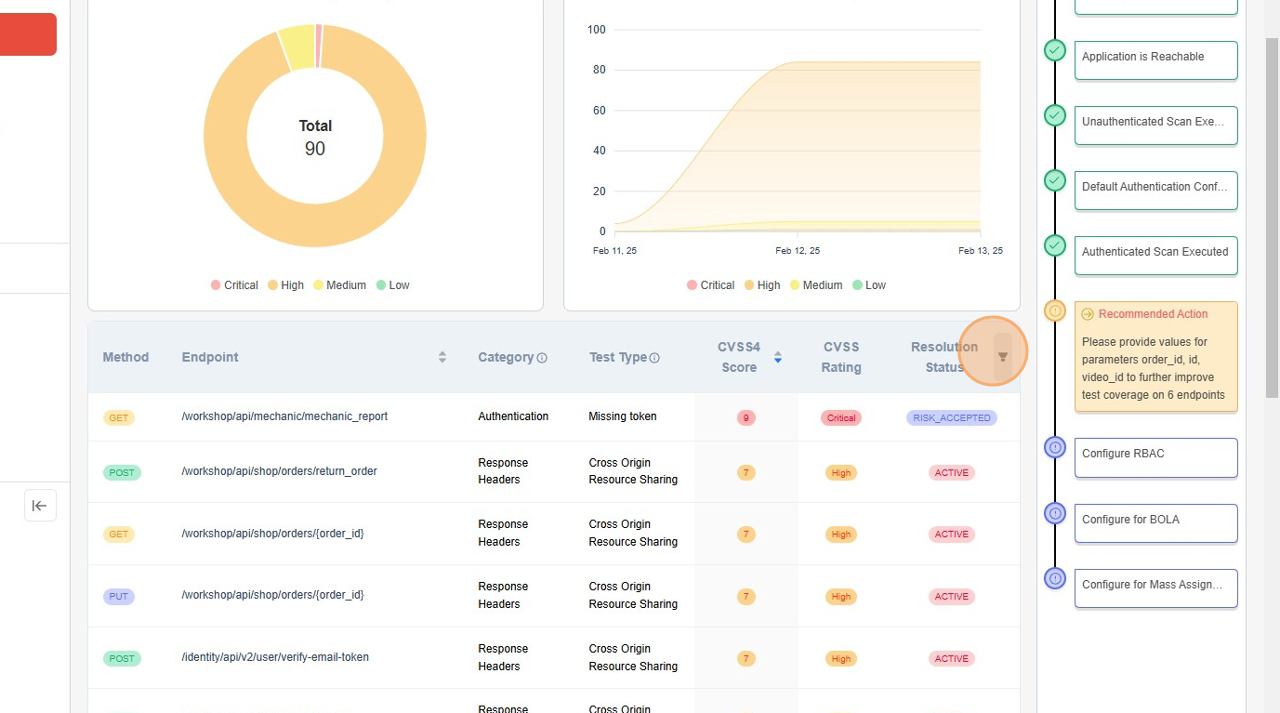Collapse the sidebar with arrow icon
The height and width of the screenshot is (713, 1280).
click(x=40, y=506)
